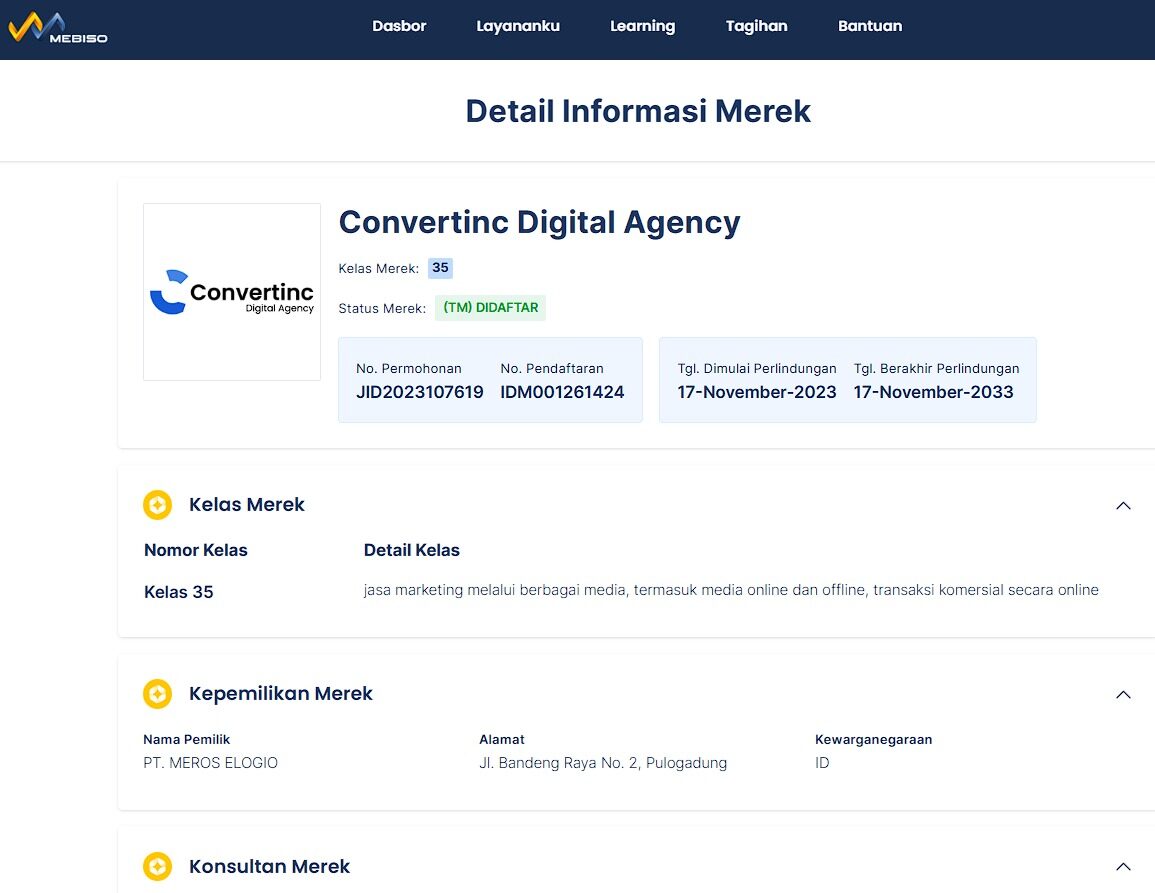Collapse the Kepemilikan Merek section

point(1123,695)
